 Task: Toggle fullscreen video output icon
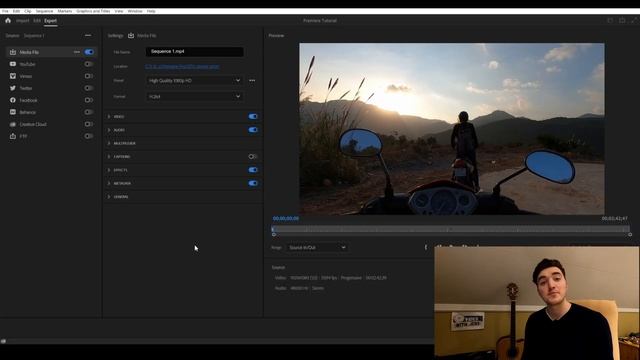pyautogui.click(x=635, y=20)
